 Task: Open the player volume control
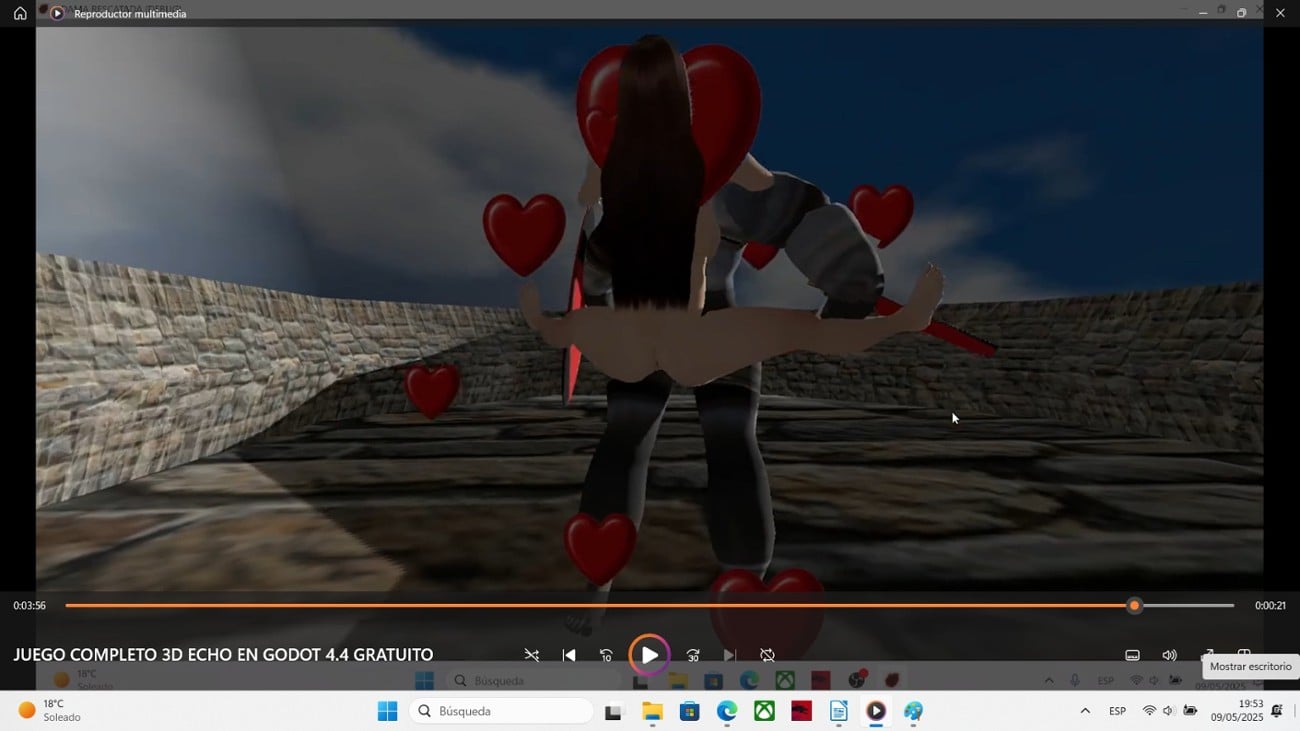pos(1169,655)
